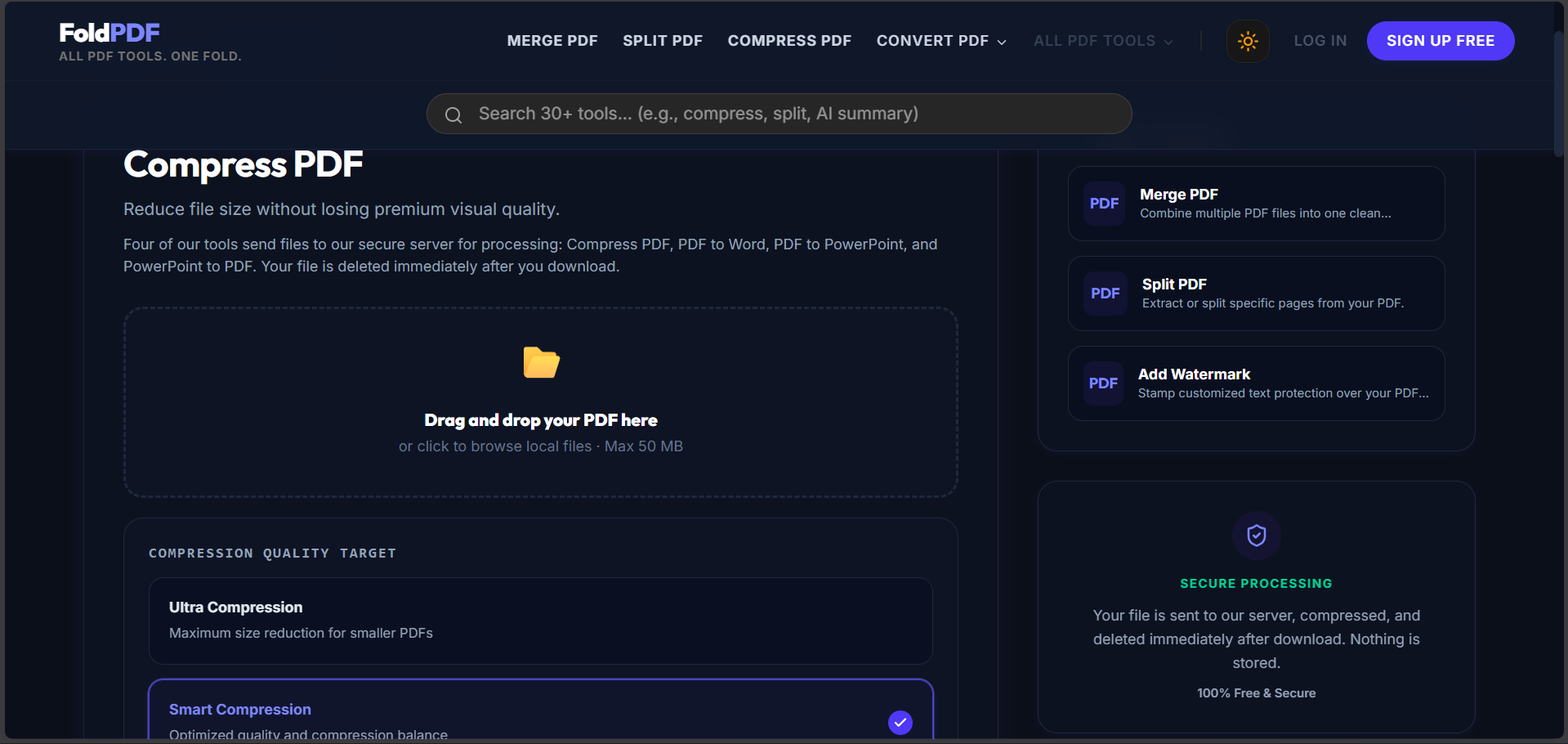Click the "Drag and drop your PDF here" text
Image resolution: width=1568 pixels, height=744 pixels.
coord(541,420)
